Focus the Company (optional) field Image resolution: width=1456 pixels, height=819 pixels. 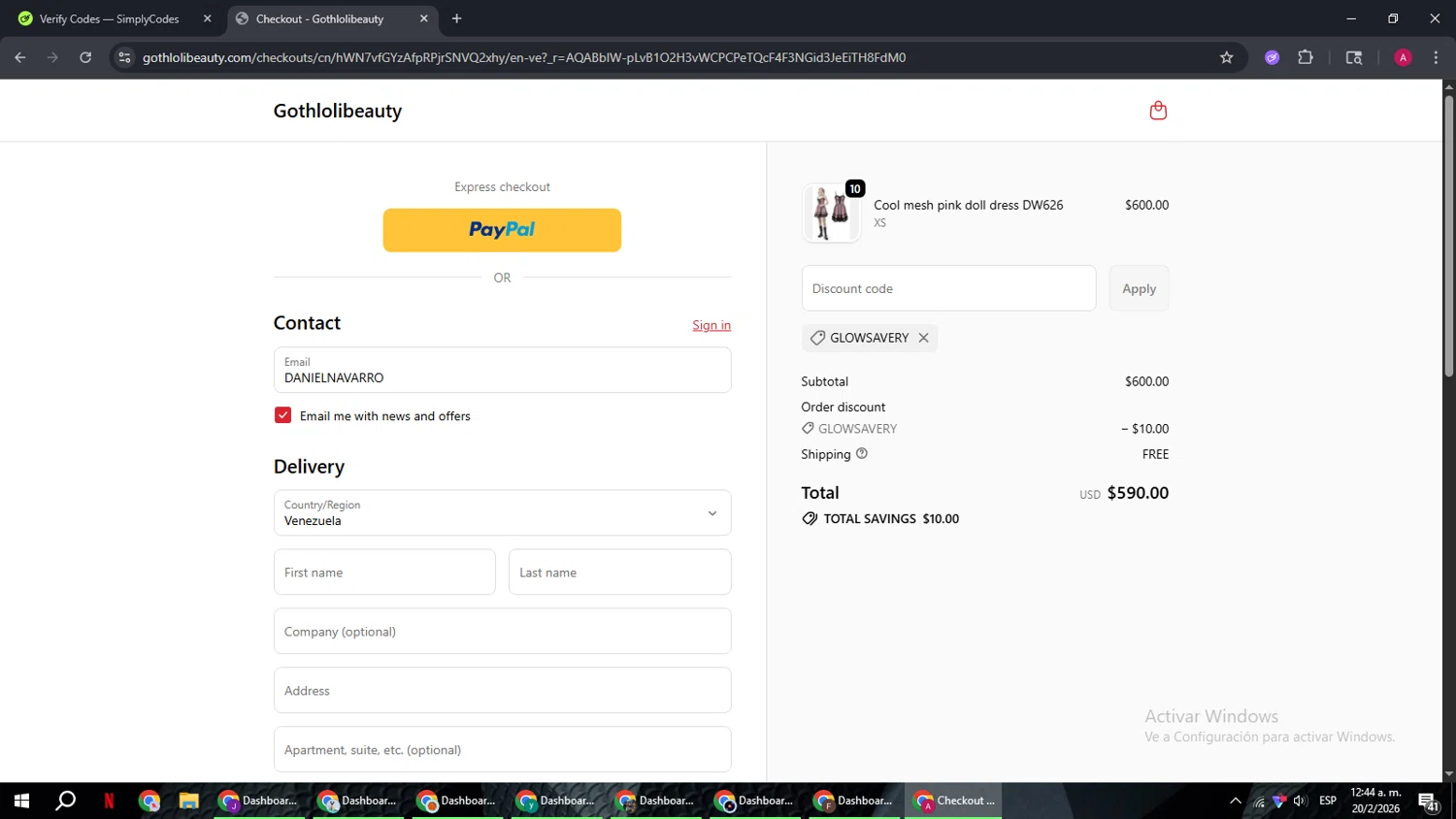[x=502, y=632]
